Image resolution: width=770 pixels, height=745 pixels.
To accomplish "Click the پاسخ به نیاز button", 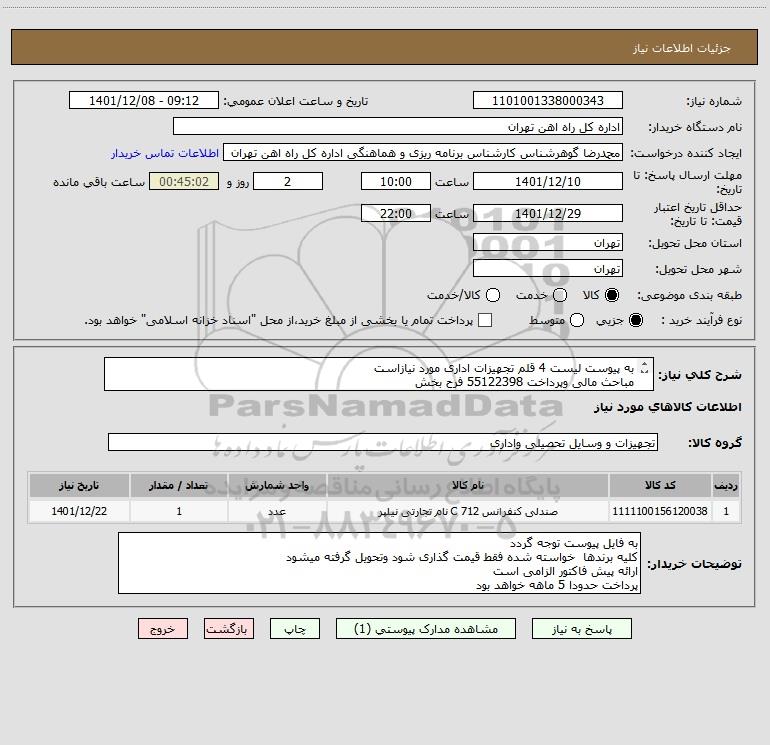I will [581, 629].
